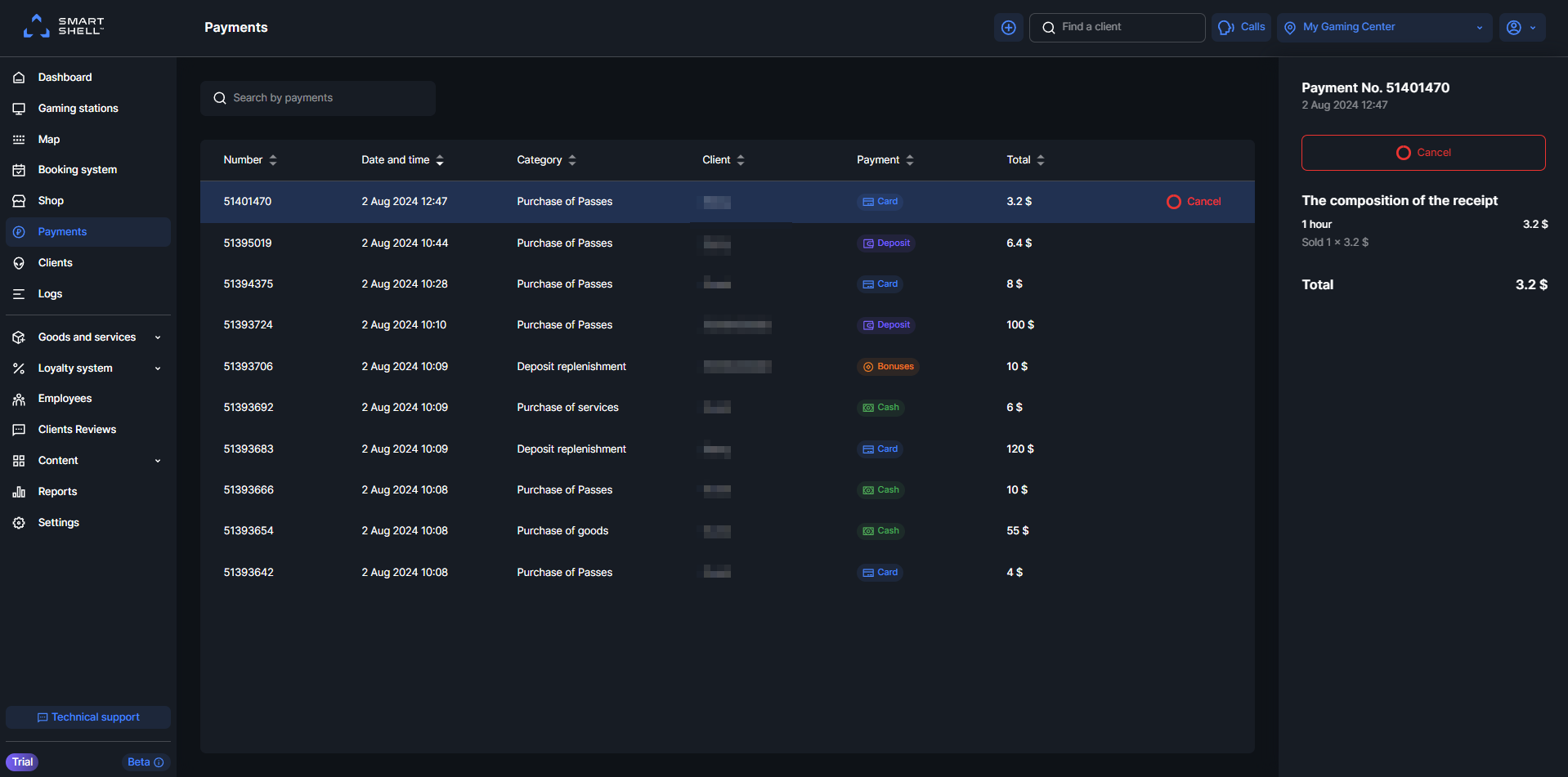Click the Settings gear icon
Screen dimensions: 1568x777
[19, 523]
